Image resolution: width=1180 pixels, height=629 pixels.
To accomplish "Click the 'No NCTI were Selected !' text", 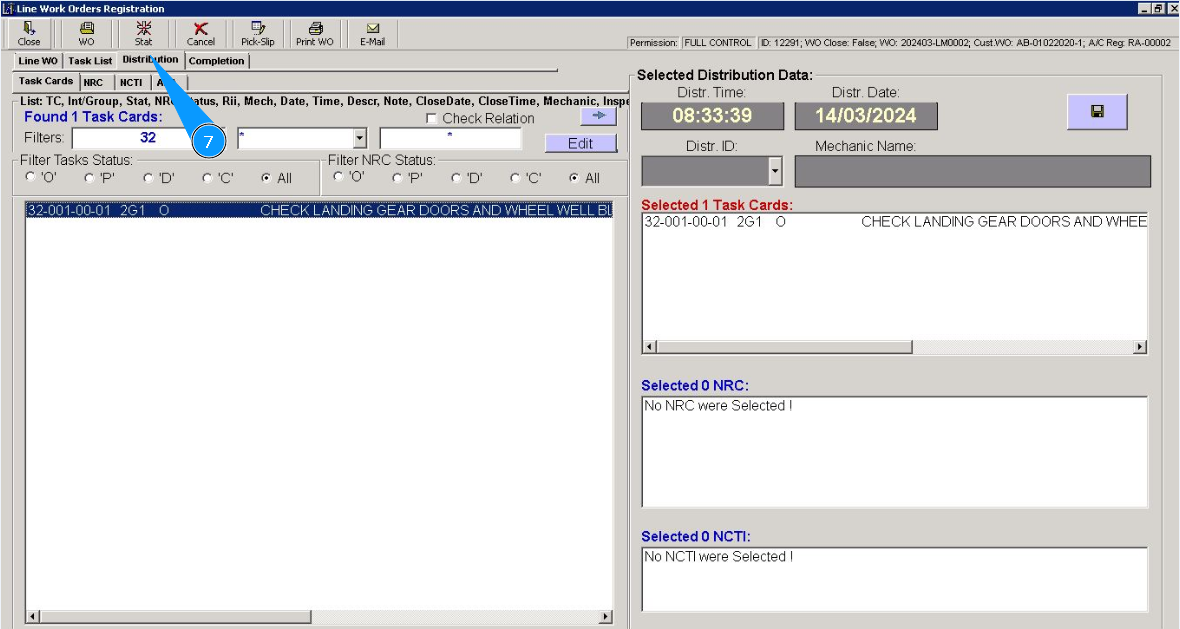I will [x=718, y=557].
